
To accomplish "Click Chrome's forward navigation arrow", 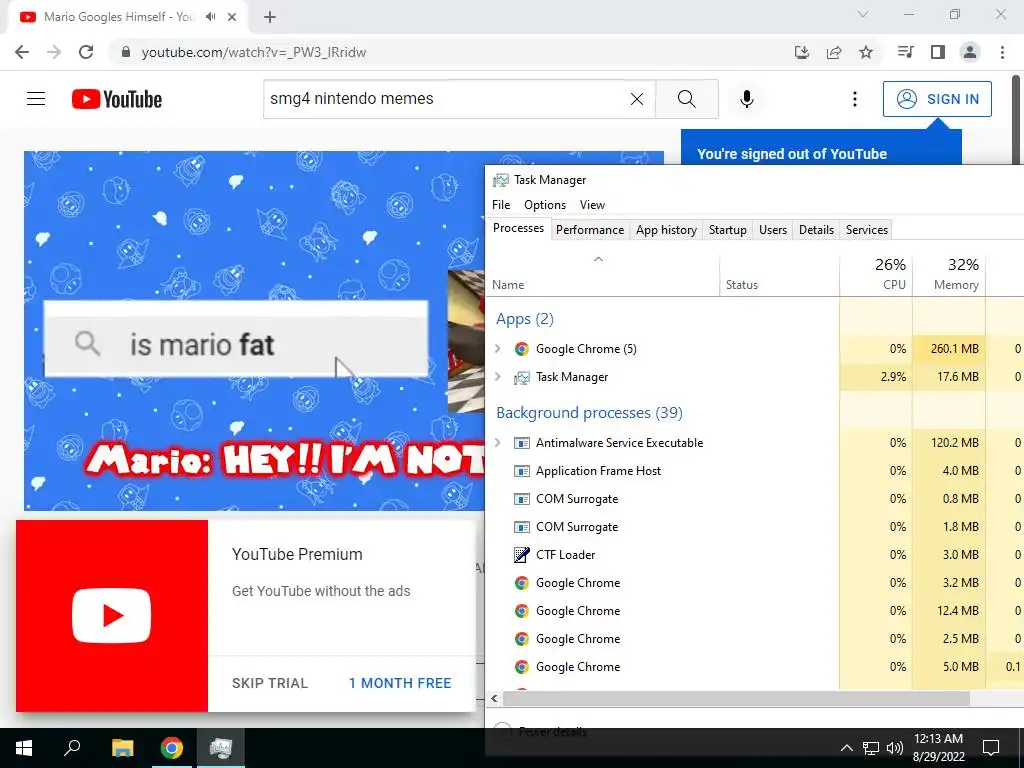I will click(54, 52).
